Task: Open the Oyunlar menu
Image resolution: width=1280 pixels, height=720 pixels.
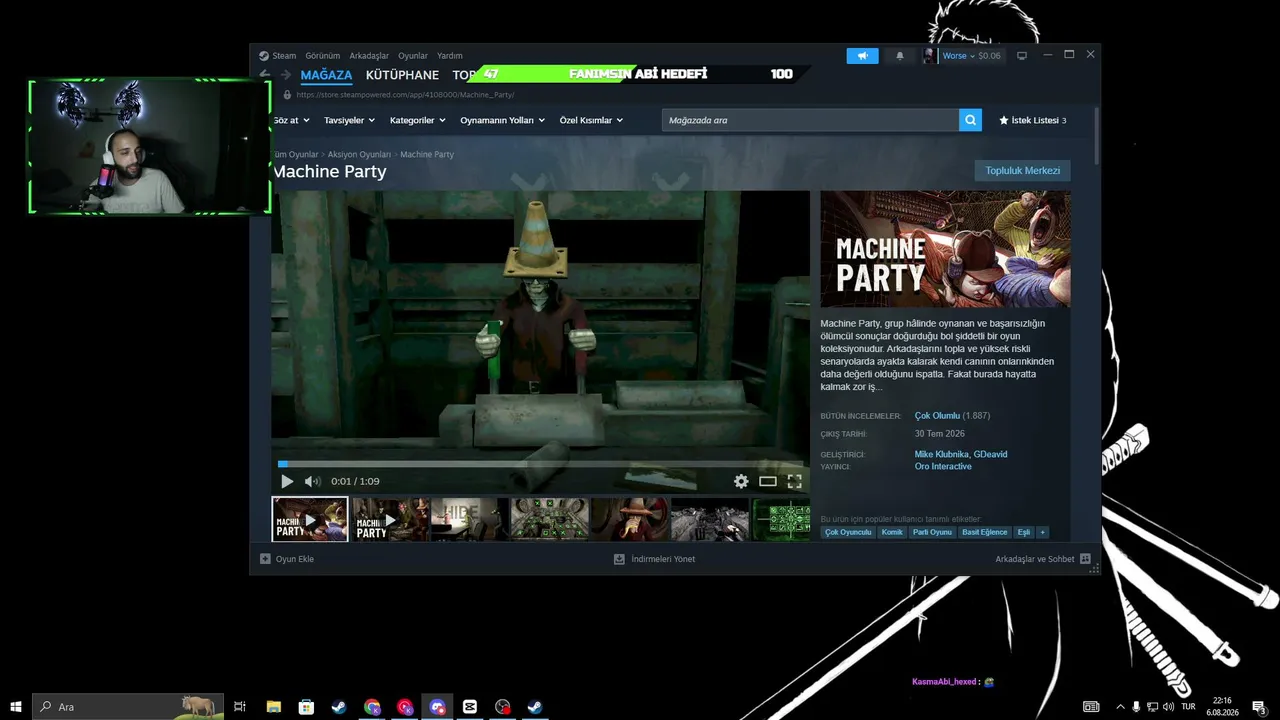Action: [413, 56]
